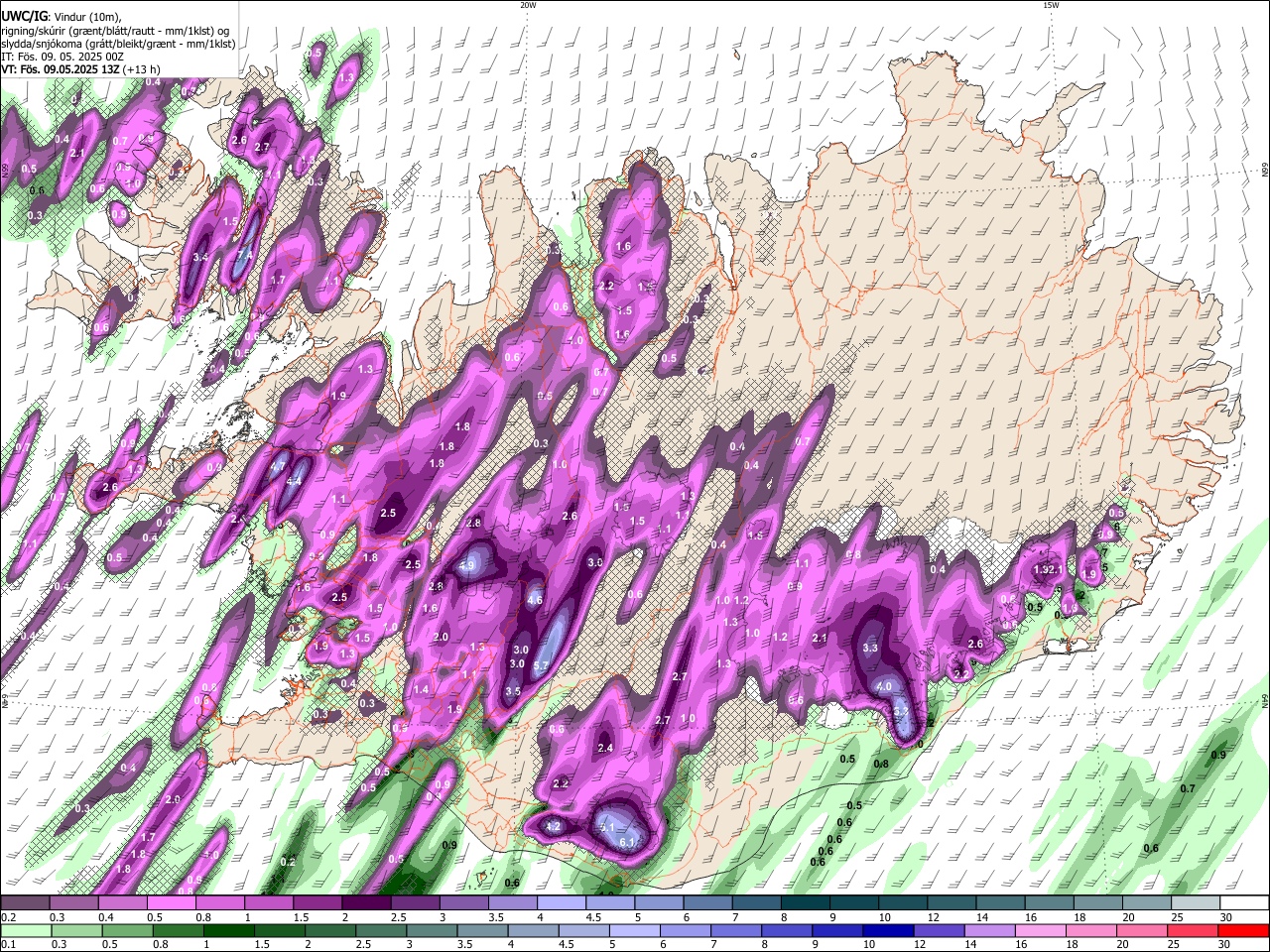Click the black 0.9 value over the southeast sea
The height and width of the screenshot is (952, 1270).
click(x=1218, y=755)
